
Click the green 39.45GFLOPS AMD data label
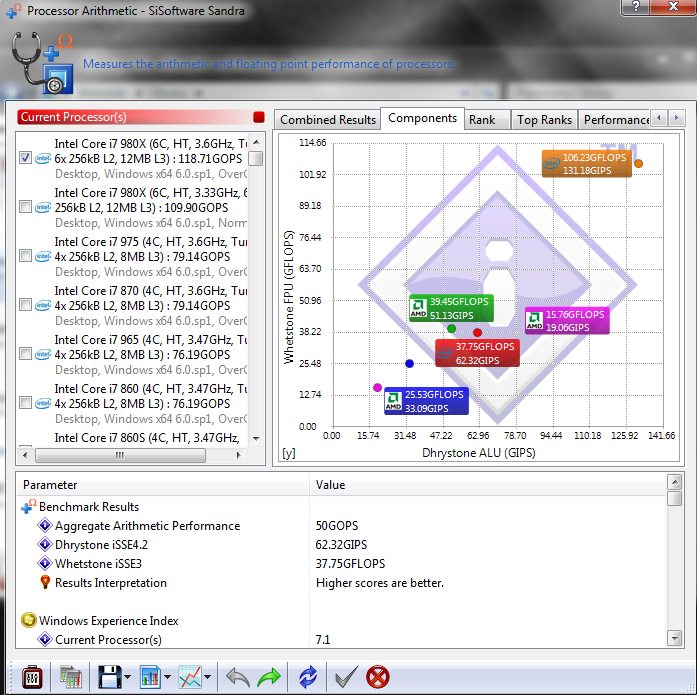click(x=451, y=308)
